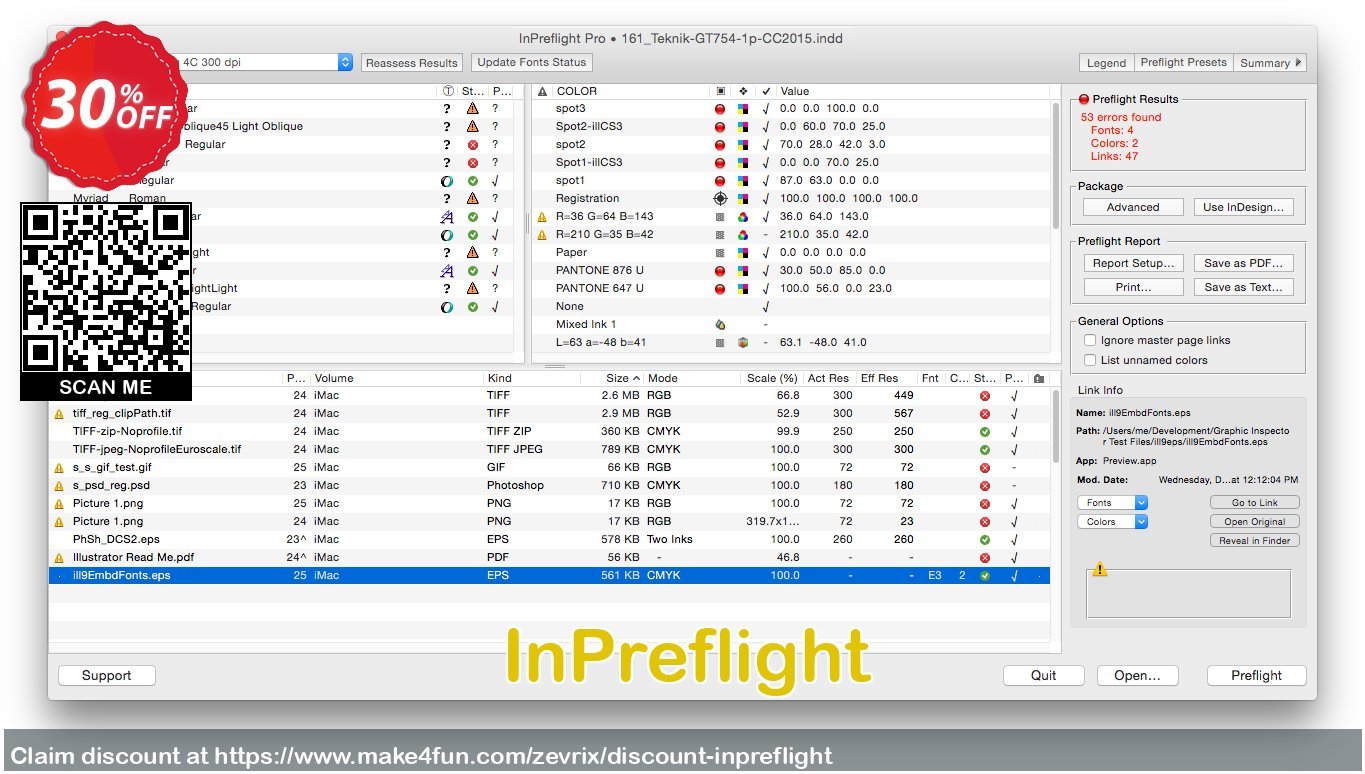
Task: Enable Ignore master page links
Action: (x=1090, y=340)
